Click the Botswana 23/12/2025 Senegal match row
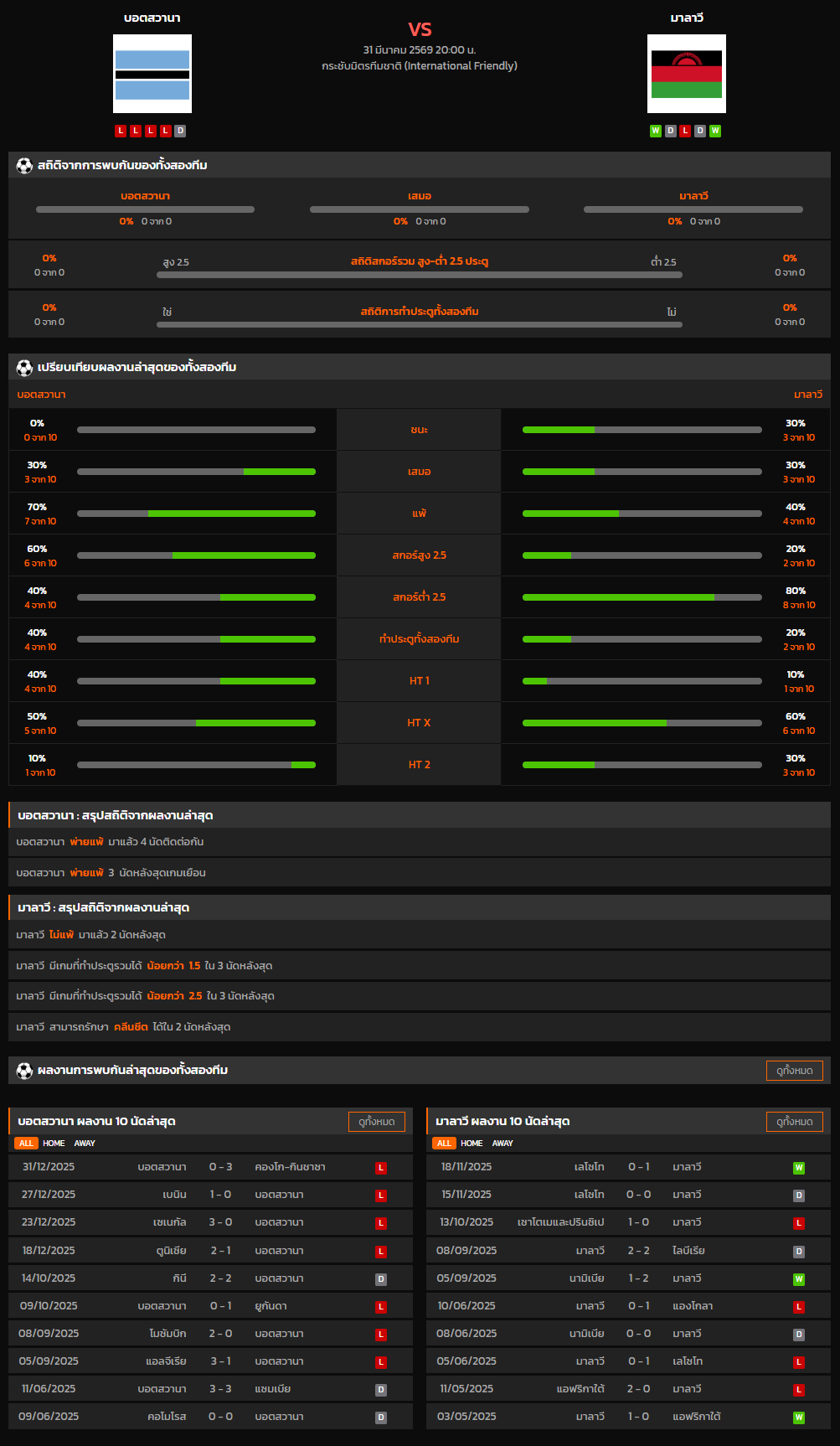This screenshot has width=840, height=1446. [x=210, y=1223]
